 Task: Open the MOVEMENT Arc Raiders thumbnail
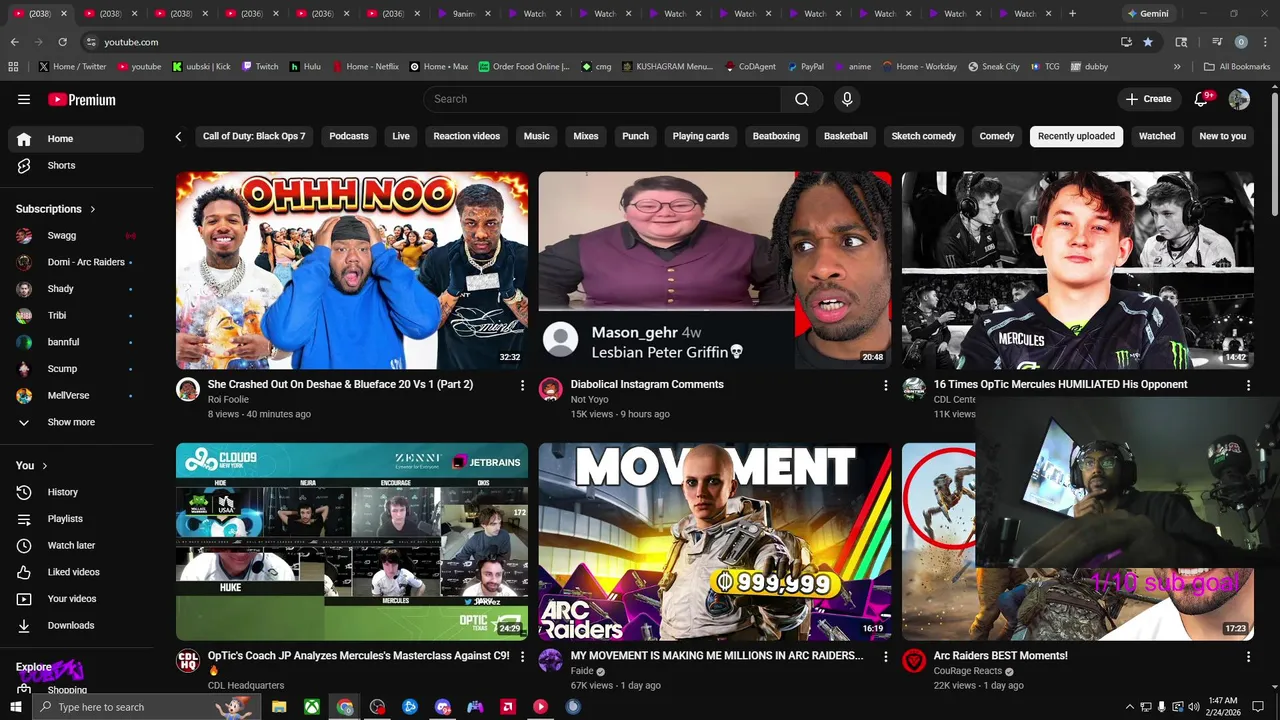click(715, 541)
